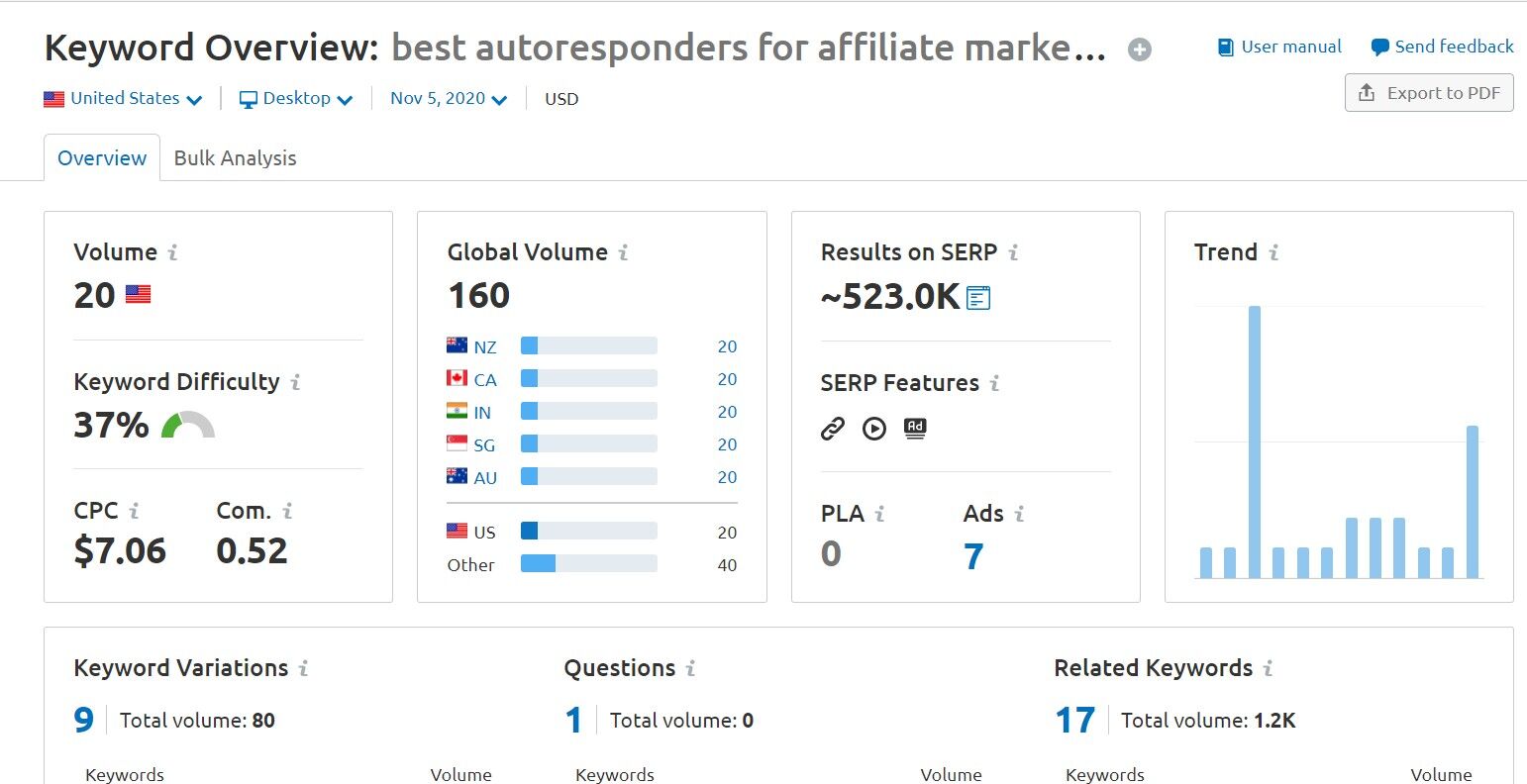Click the Other volume bar
1527x784 pixels.
589,563
